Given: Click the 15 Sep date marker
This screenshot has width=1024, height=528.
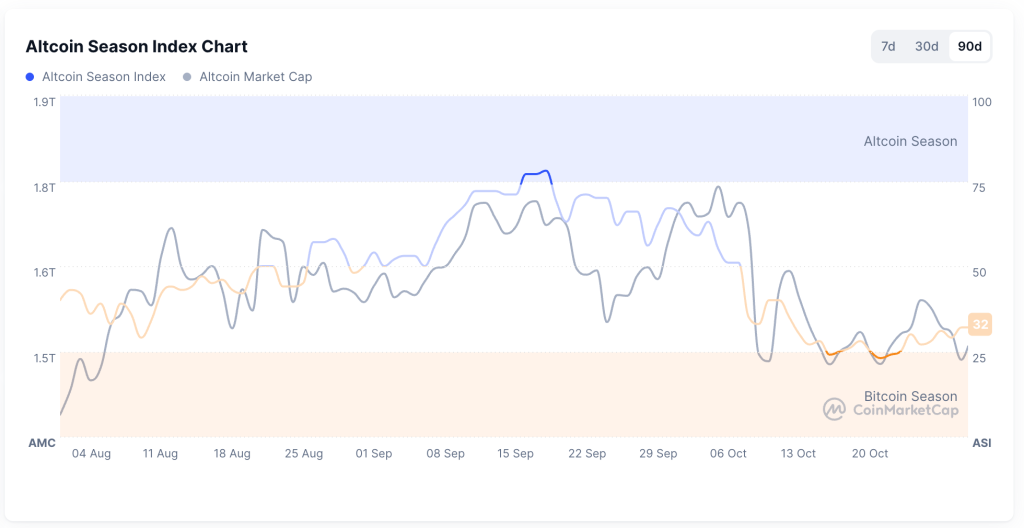Looking at the screenshot, I should [x=516, y=453].
